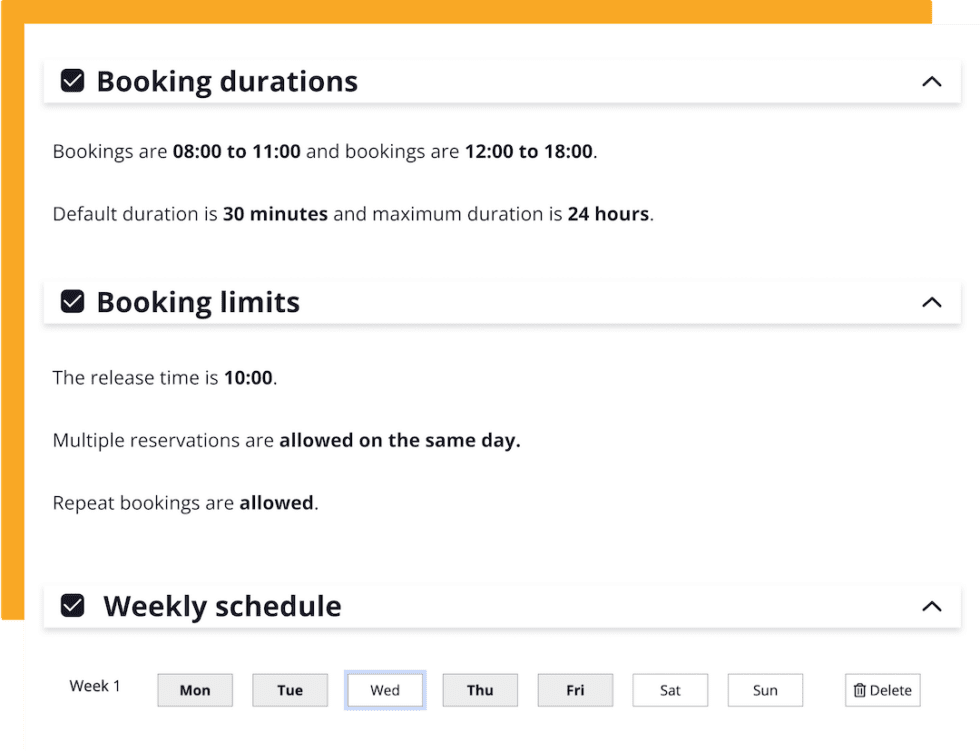Collapse the Booking durations section
This screenshot has width=980, height=751.
coord(932,82)
